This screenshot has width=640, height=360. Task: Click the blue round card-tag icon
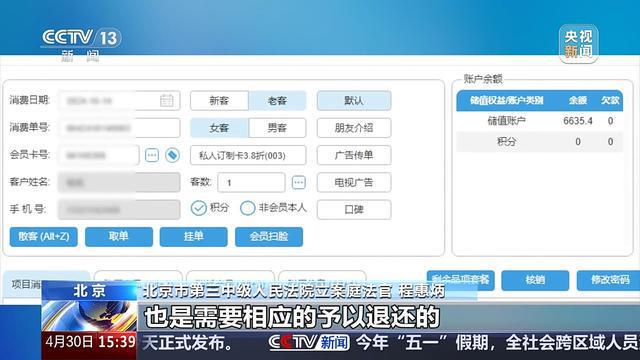pos(172,155)
